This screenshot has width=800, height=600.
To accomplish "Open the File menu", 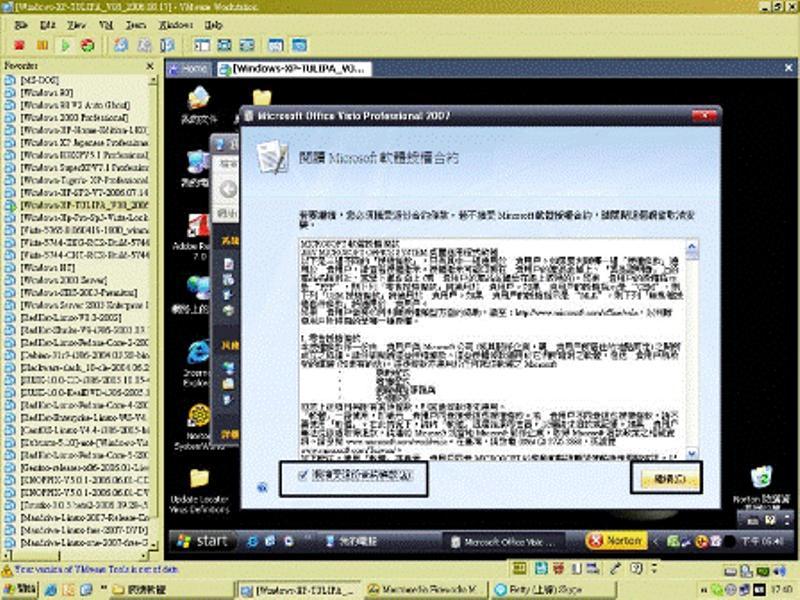I will 21,24.
